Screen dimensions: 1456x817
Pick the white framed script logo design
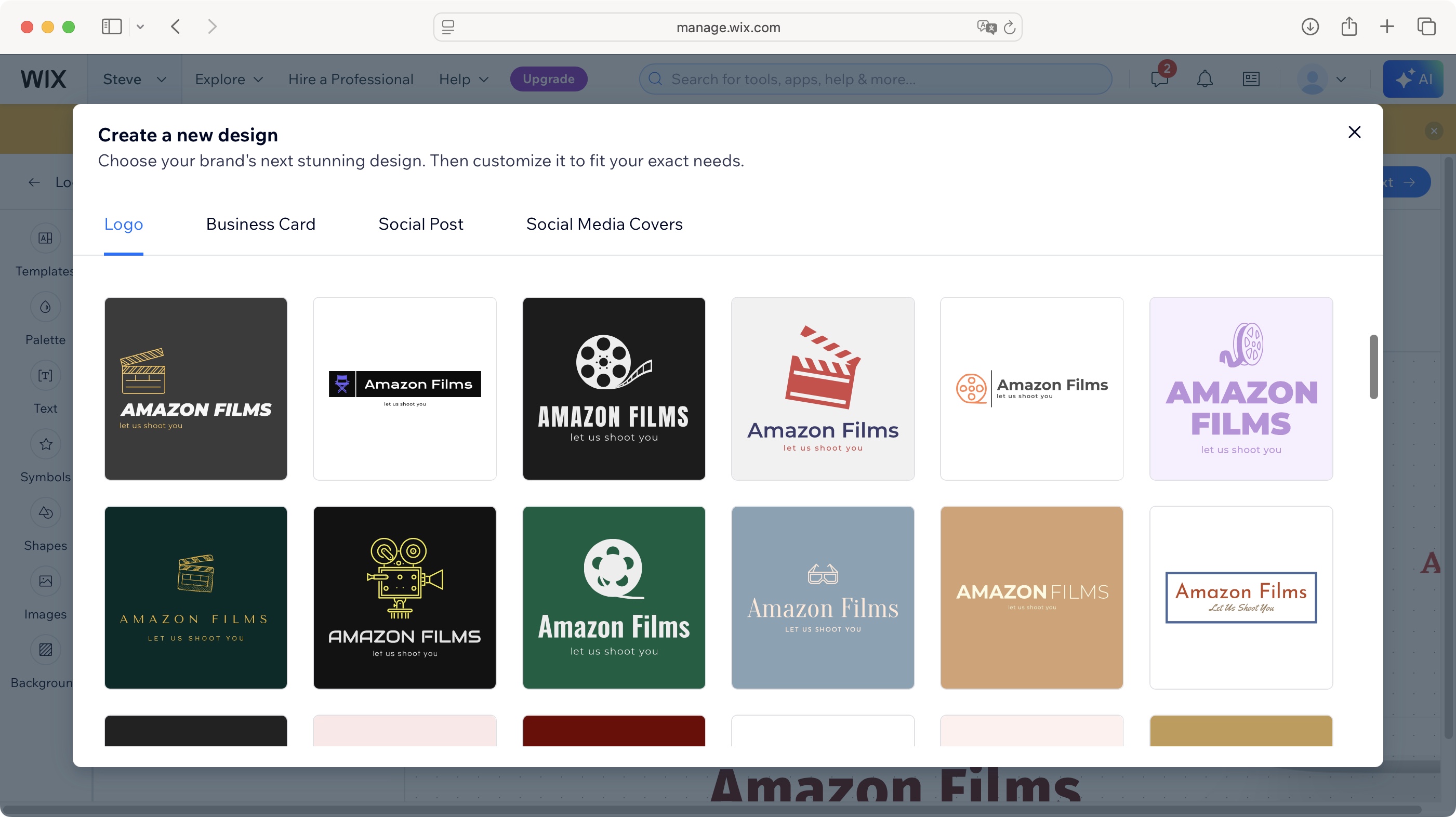pyautogui.click(x=1241, y=598)
